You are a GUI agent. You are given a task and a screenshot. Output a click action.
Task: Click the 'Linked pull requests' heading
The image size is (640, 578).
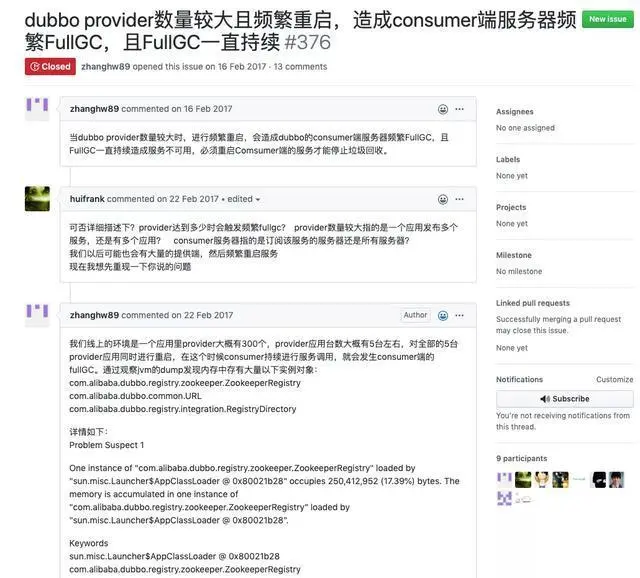point(533,303)
